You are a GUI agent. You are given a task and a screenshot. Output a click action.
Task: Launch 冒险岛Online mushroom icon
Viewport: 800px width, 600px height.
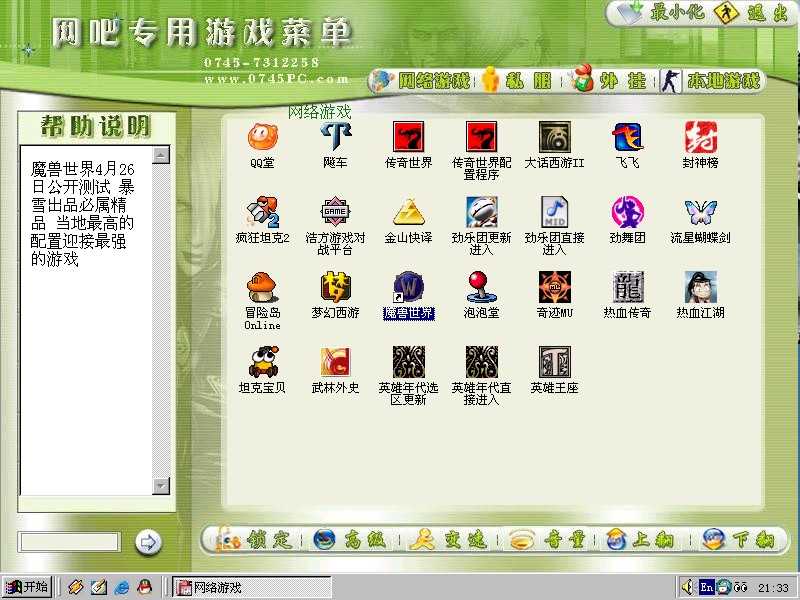(x=263, y=287)
